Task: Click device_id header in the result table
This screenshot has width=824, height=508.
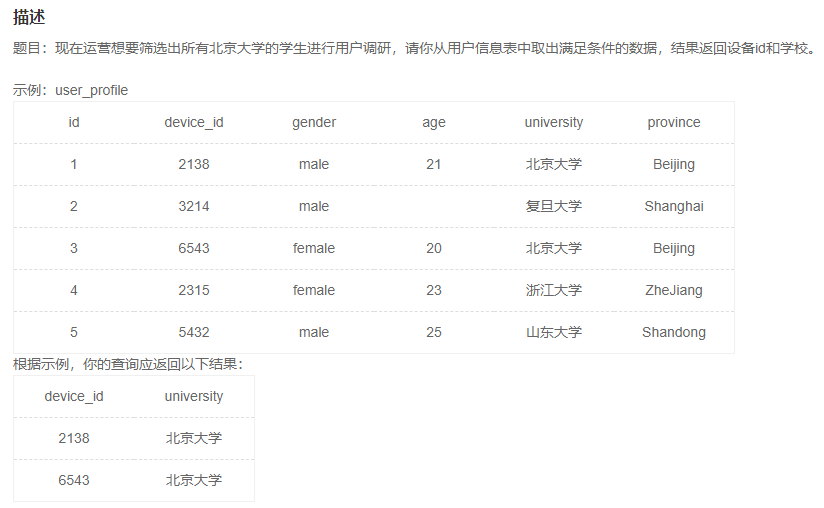Action: (x=74, y=396)
